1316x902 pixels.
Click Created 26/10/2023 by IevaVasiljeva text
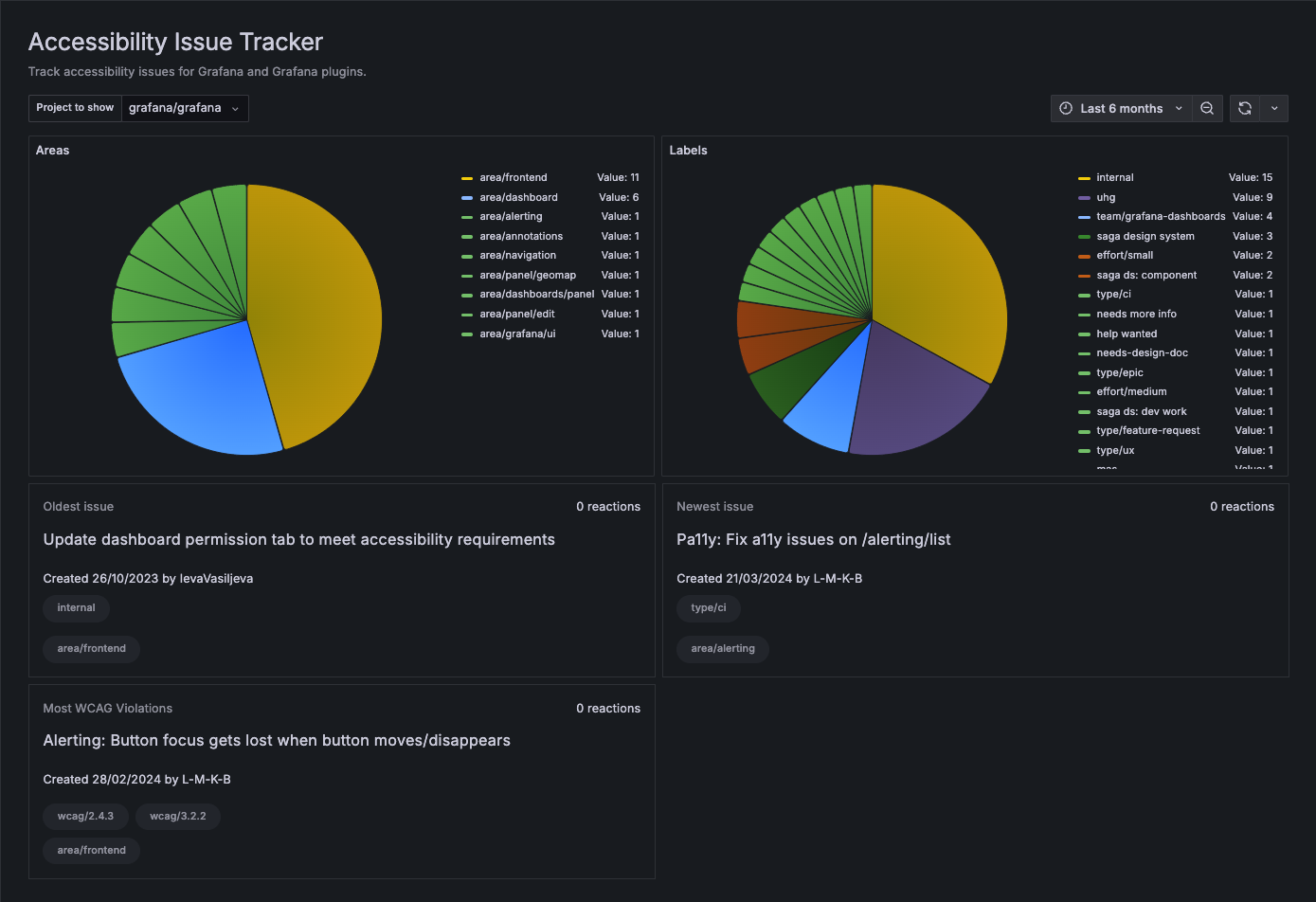[x=148, y=579]
